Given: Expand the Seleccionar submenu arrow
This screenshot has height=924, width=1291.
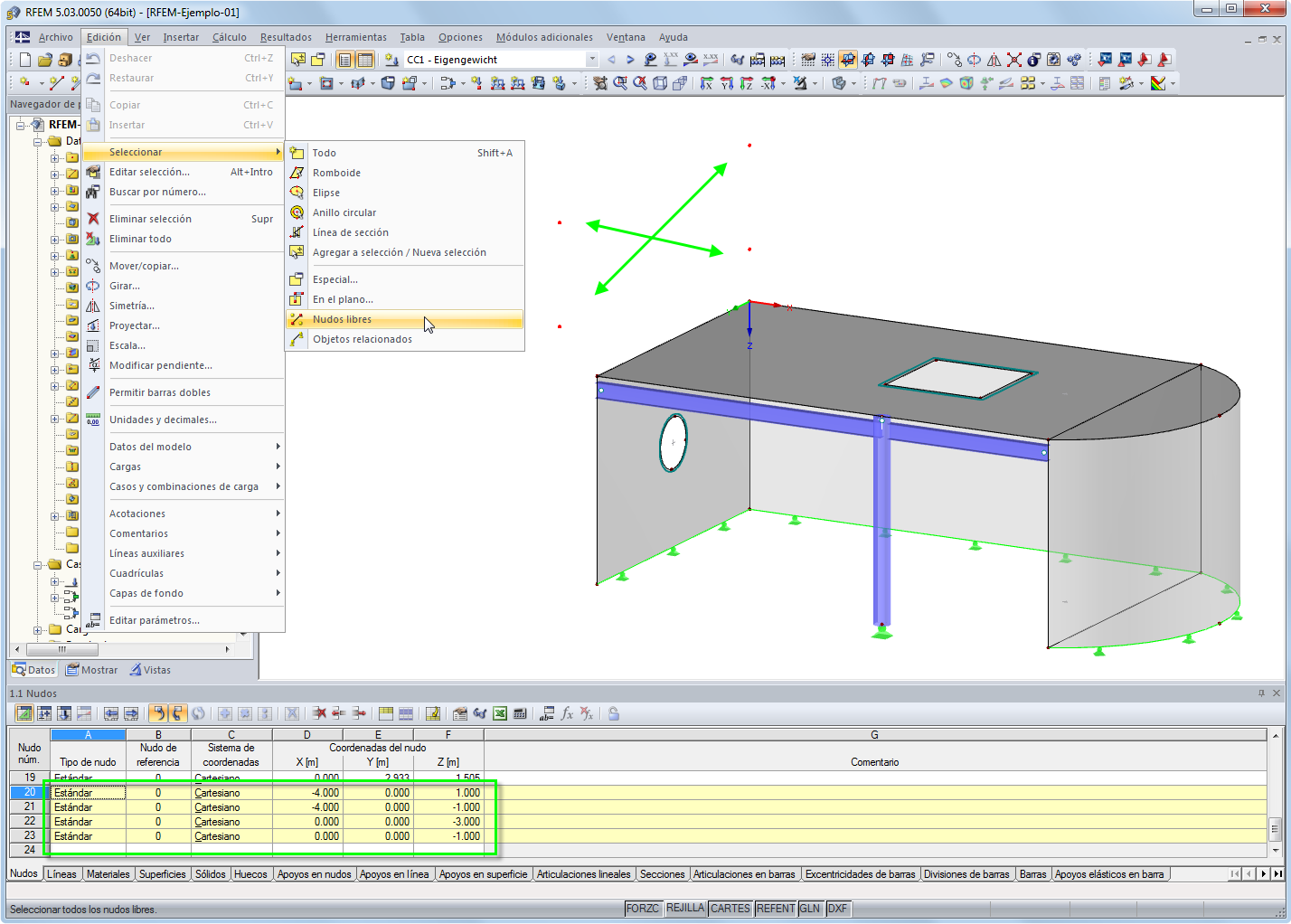Looking at the screenshot, I should tap(278, 152).
